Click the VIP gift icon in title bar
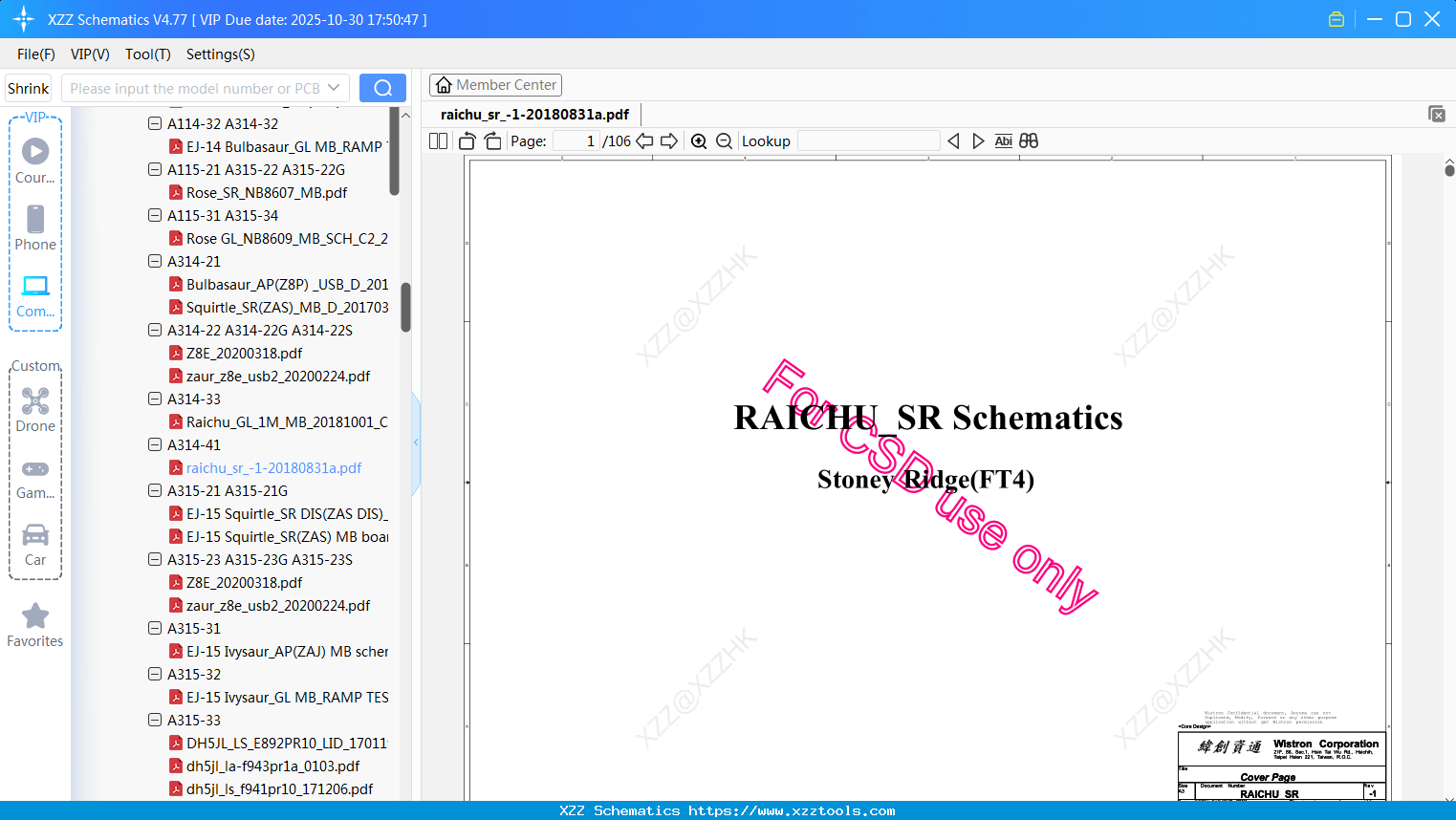 [1336, 19]
